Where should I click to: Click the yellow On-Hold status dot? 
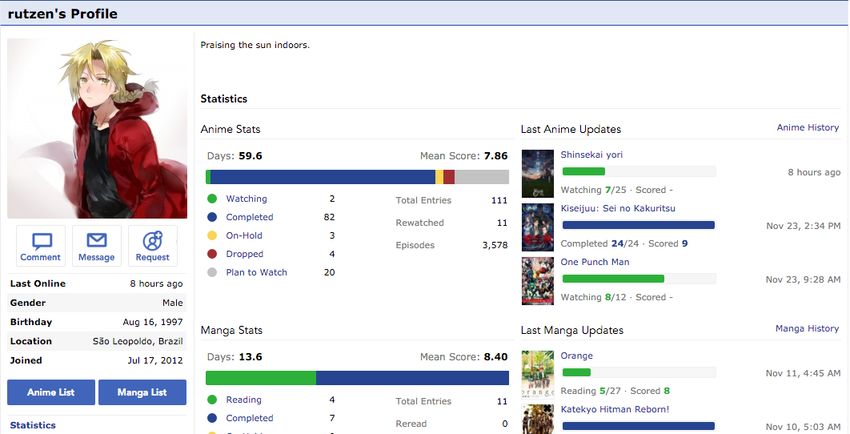tap(212, 236)
